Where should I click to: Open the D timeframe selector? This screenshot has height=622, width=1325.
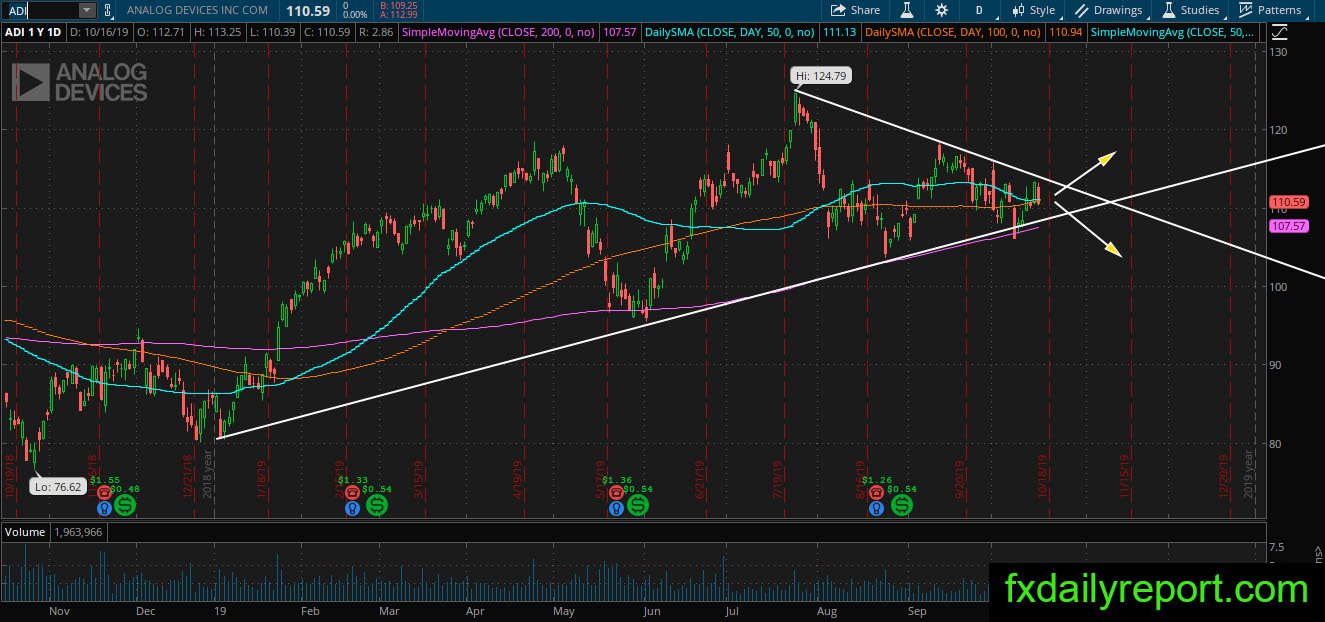click(979, 10)
